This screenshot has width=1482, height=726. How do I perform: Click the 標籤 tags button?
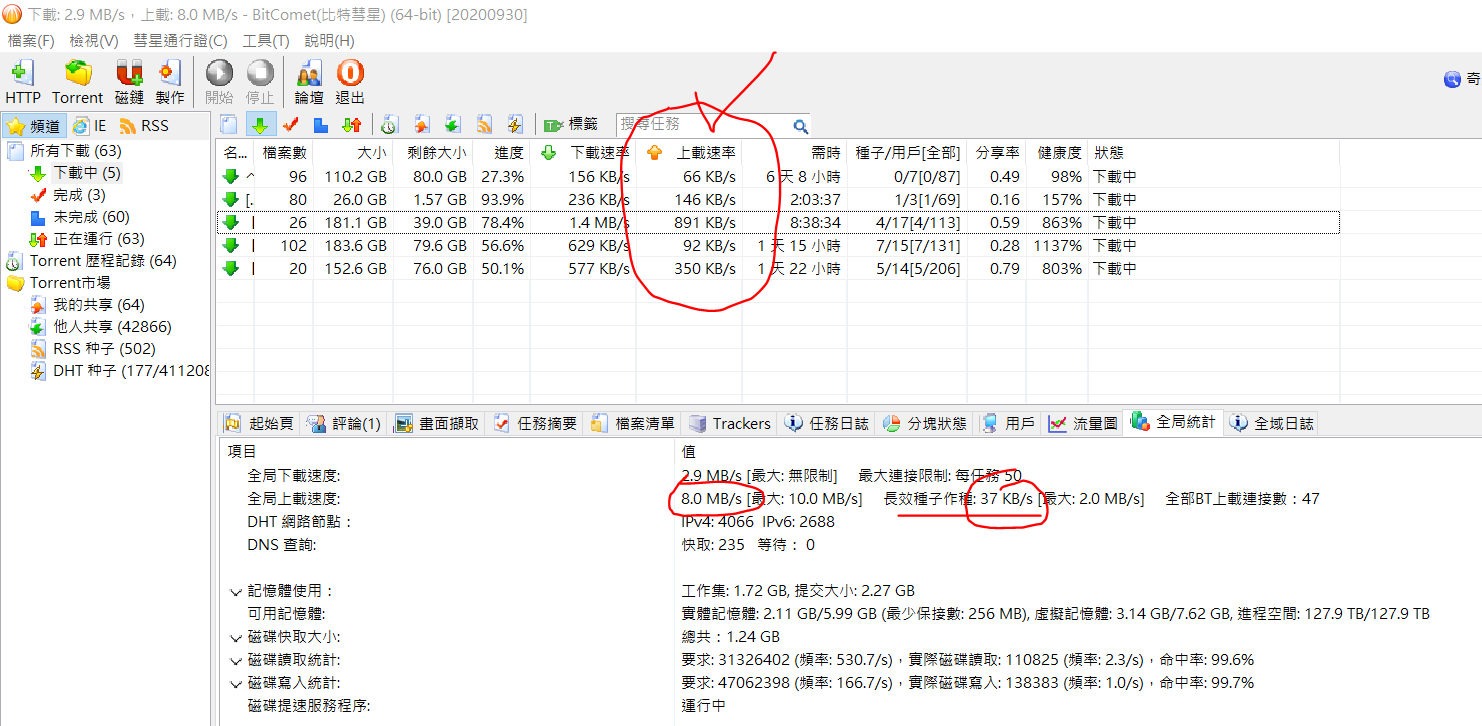(570, 125)
